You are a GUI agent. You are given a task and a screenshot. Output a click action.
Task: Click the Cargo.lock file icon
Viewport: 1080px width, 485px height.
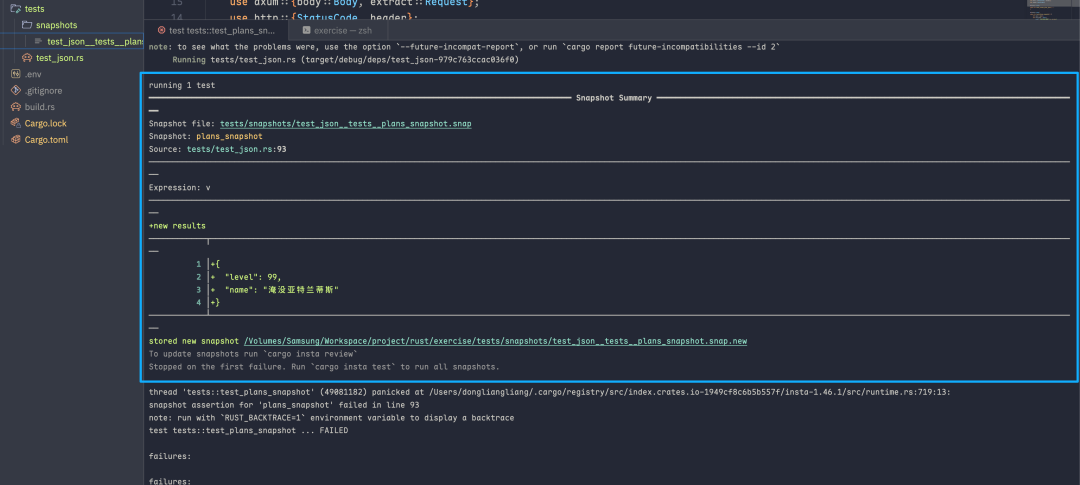pyautogui.click(x=15, y=123)
